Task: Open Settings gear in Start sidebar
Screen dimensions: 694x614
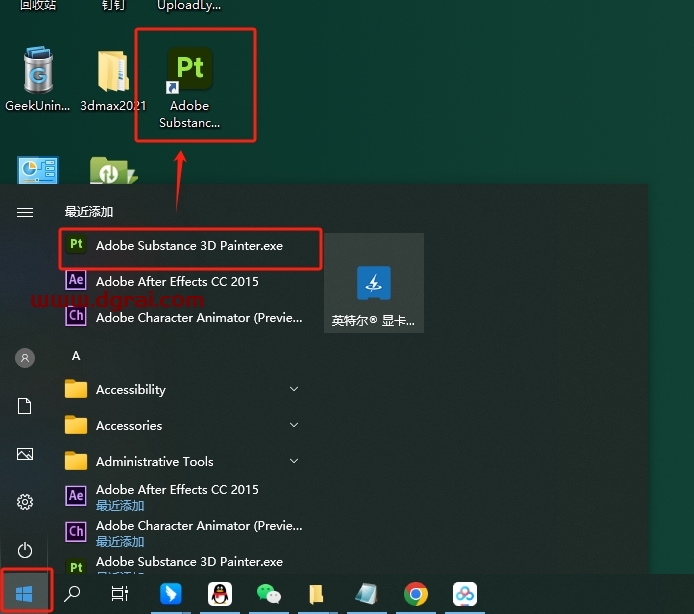Action: coord(25,502)
